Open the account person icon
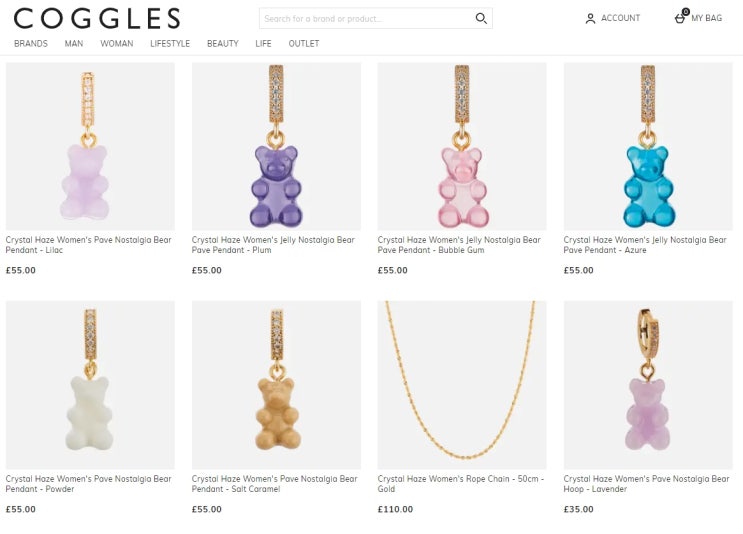The width and height of the screenshot is (743, 534). [x=590, y=18]
